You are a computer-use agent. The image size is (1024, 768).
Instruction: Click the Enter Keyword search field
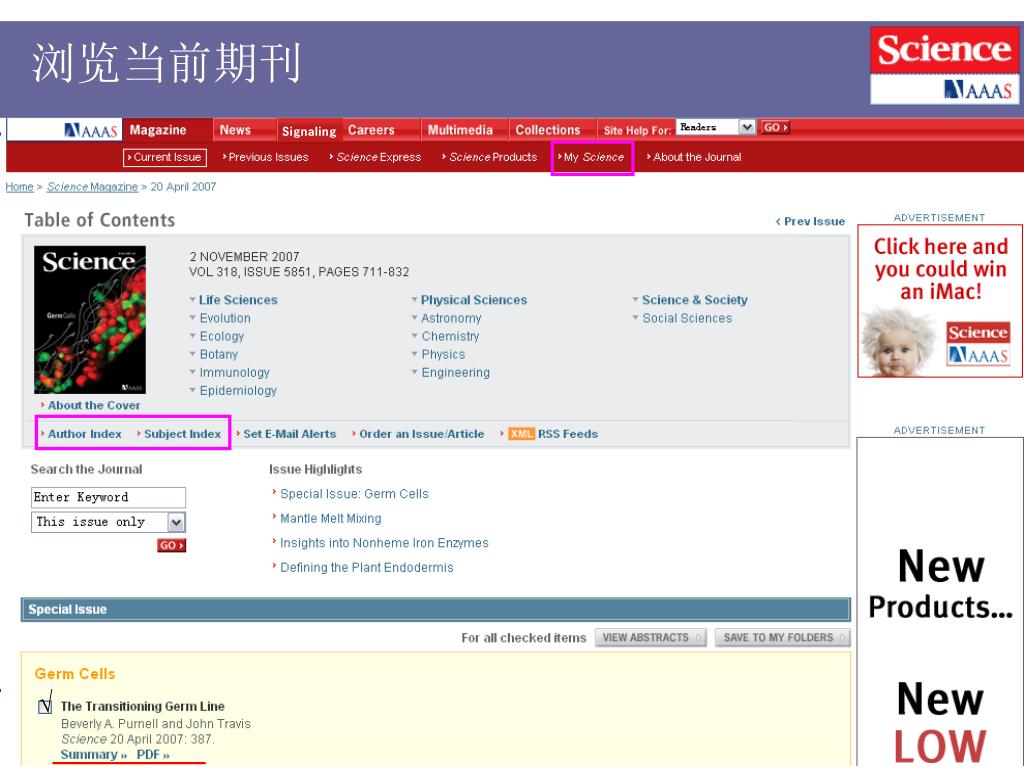pos(108,497)
